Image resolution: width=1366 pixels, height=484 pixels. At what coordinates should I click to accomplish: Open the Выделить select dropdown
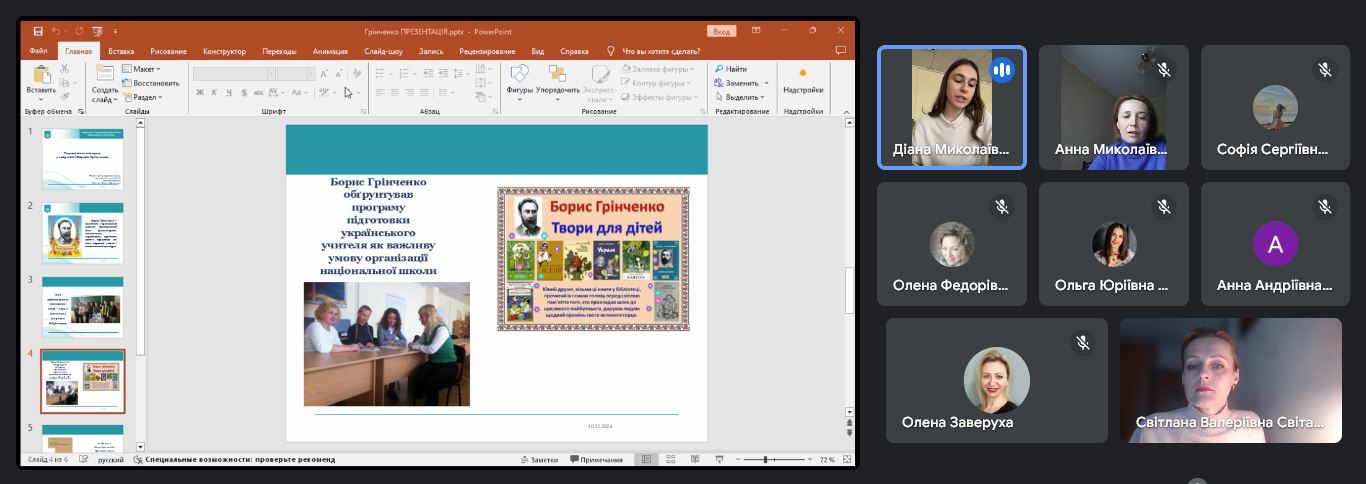742,97
